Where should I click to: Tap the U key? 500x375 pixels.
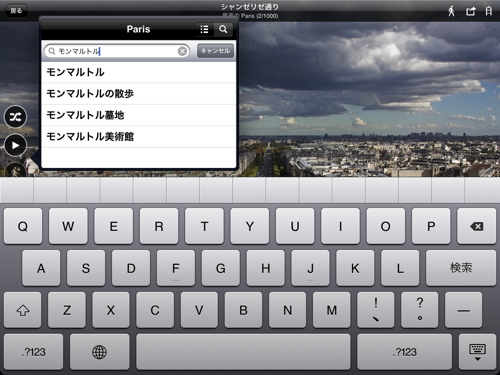click(295, 226)
